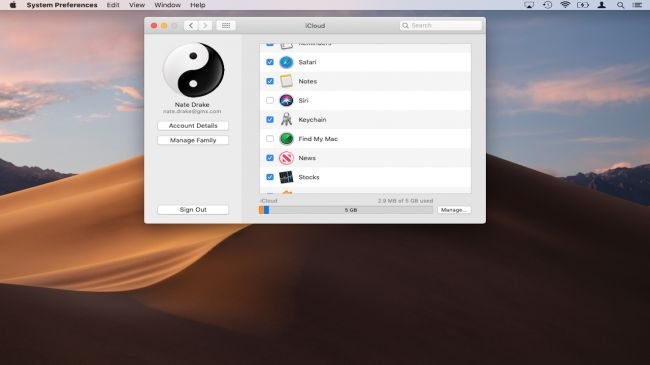The width and height of the screenshot is (650, 365).
Task: Click the Notes notepad icon
Action: point(286,81)
